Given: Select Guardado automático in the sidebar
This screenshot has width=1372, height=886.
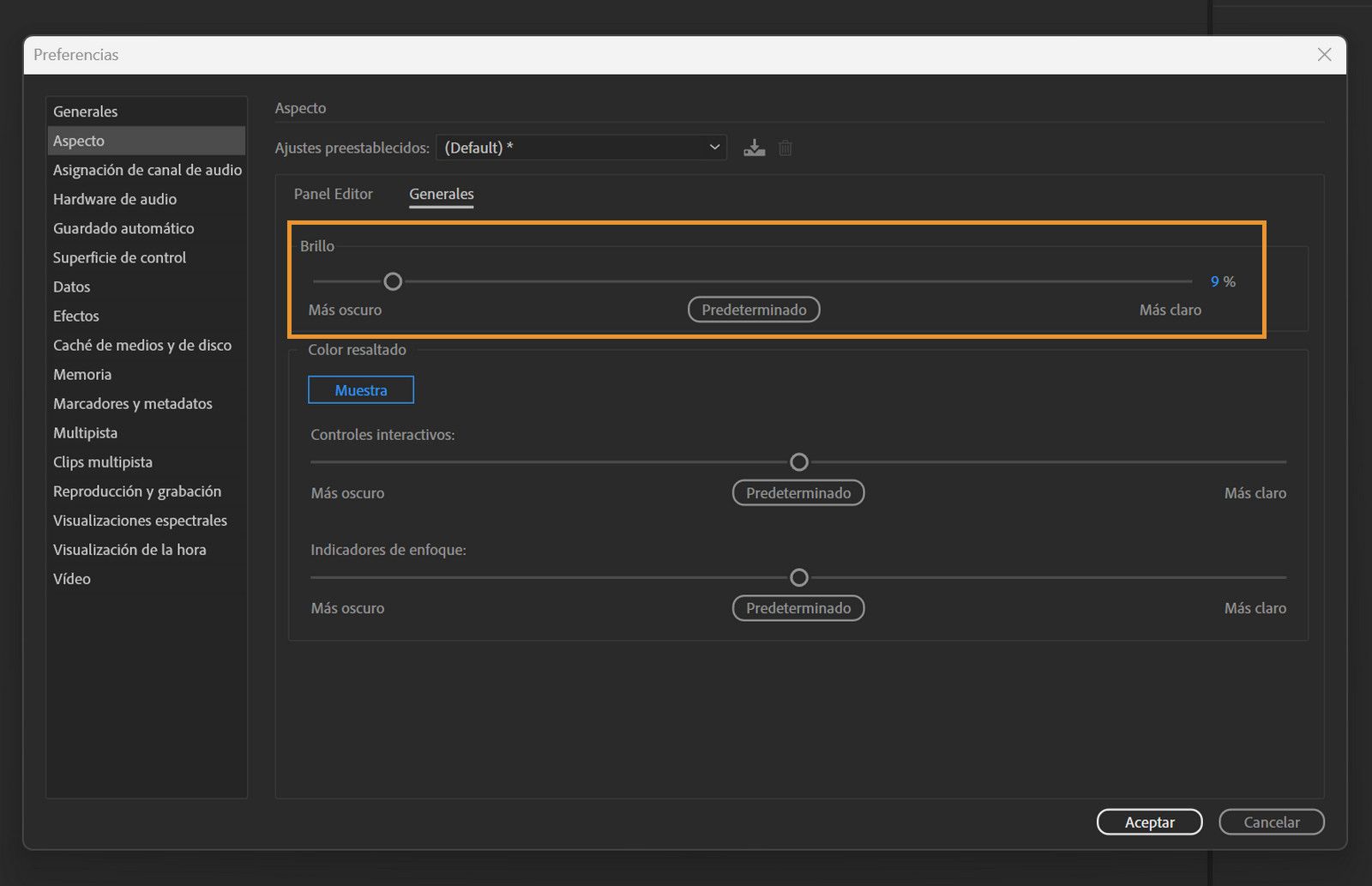Looking at the screenshot, I should point(123,228).
